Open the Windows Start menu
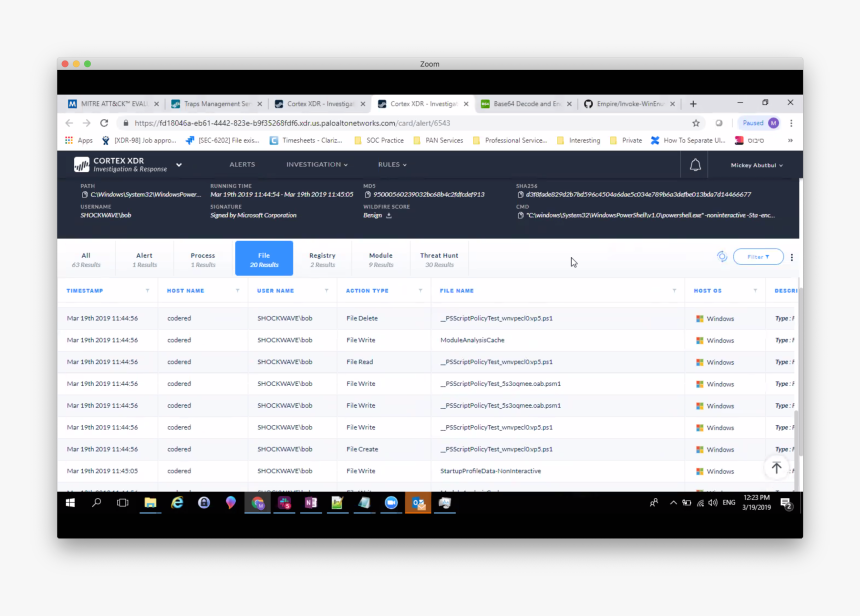 [70, 502]
